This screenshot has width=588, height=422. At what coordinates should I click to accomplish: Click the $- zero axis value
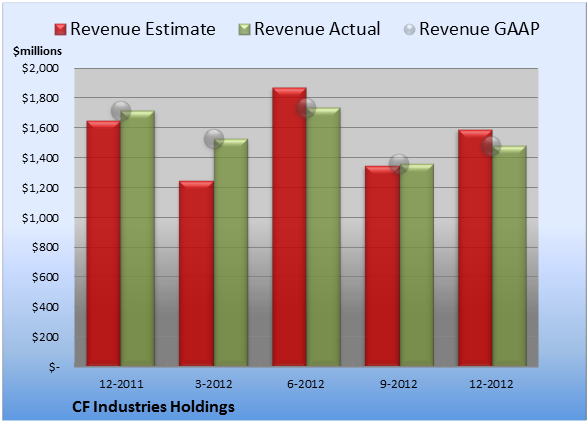[x=54, y=367]
